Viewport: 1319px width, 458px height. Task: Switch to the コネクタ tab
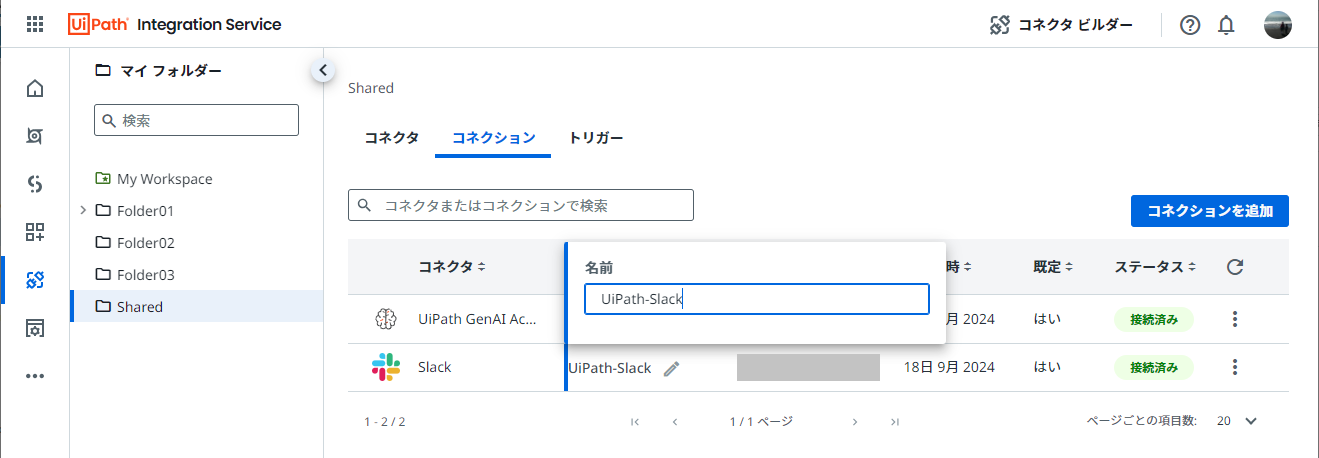coord(391,138)
